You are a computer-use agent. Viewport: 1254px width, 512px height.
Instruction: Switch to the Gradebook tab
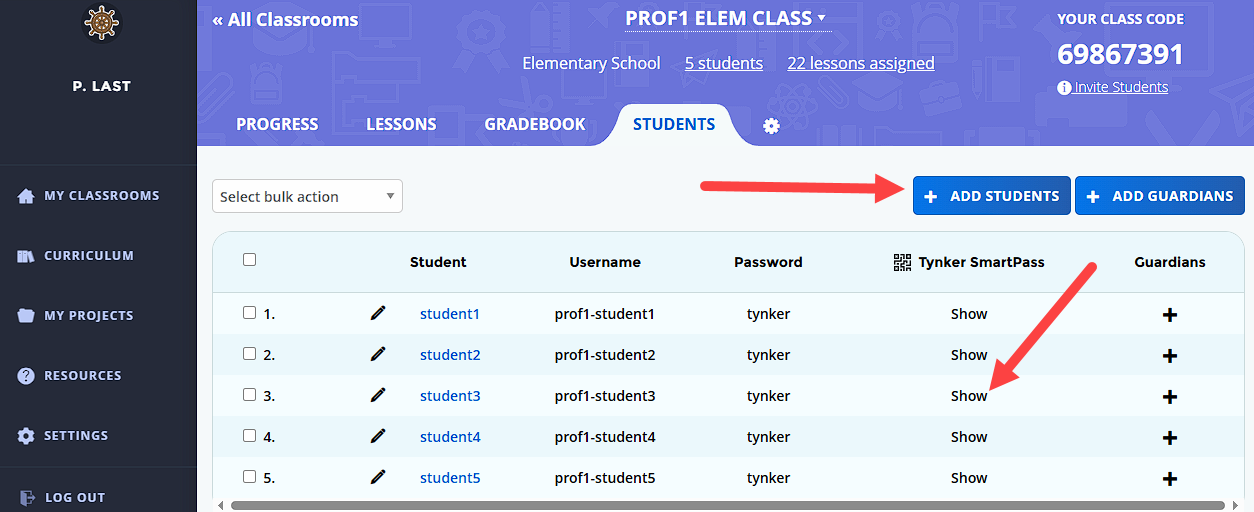535,125
